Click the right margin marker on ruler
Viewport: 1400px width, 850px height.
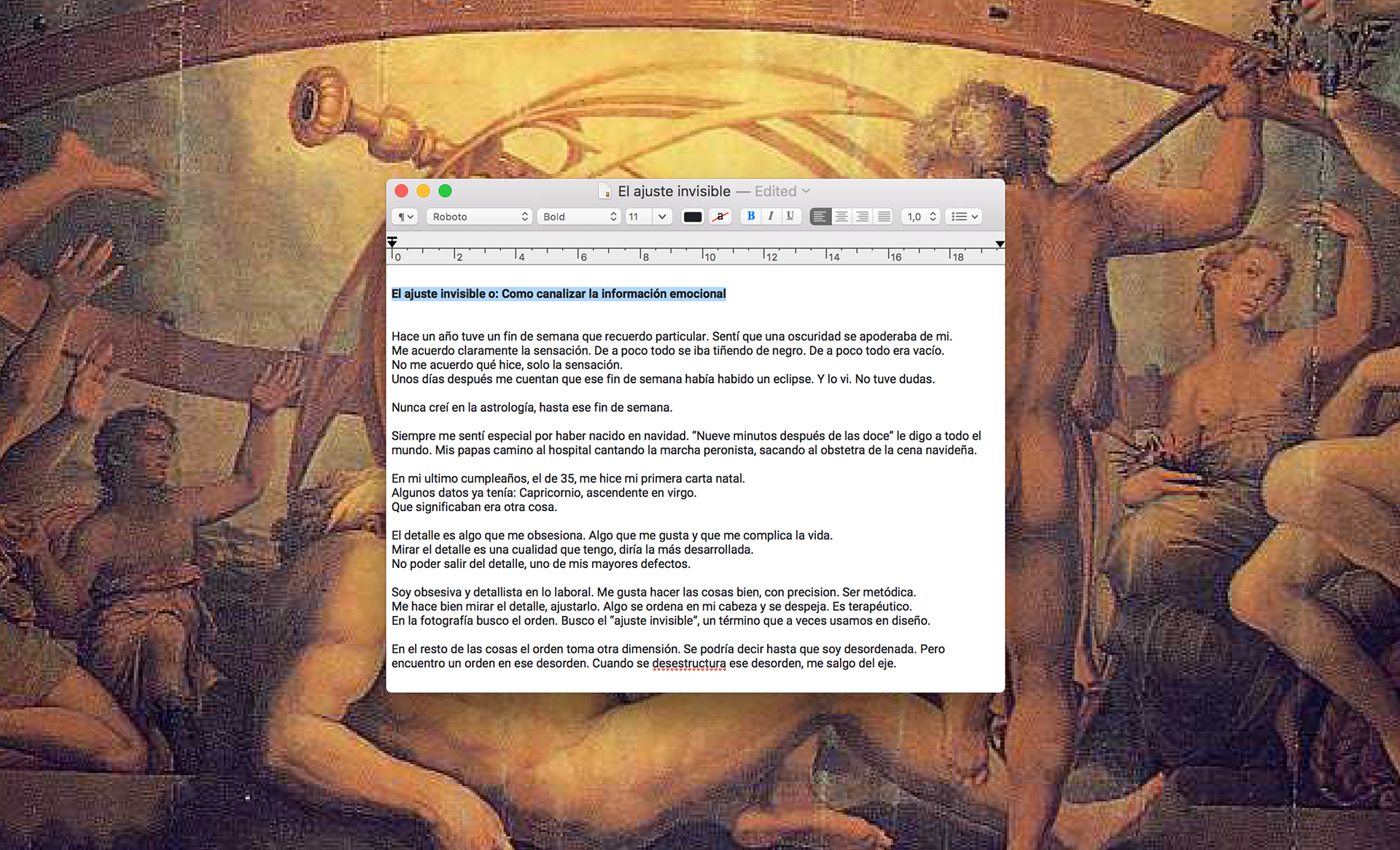[1000, 244]
